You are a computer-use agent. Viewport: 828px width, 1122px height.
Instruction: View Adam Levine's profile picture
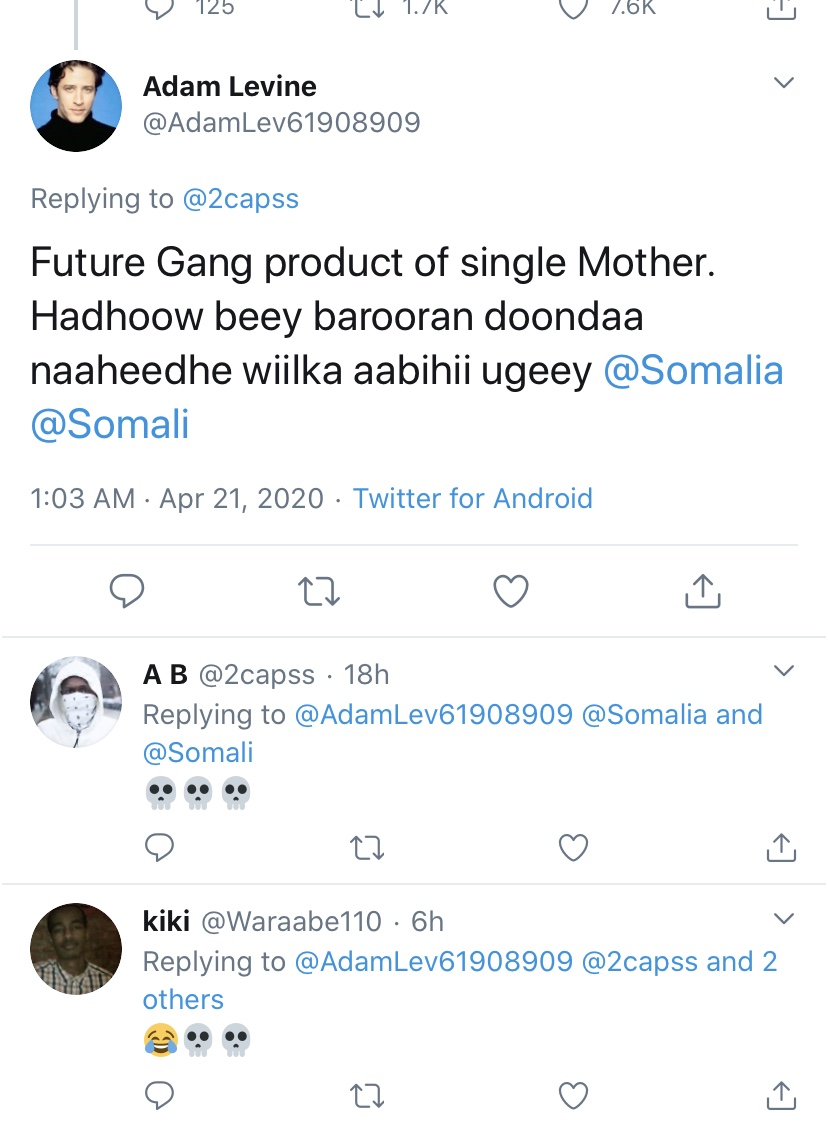[76, 106]
